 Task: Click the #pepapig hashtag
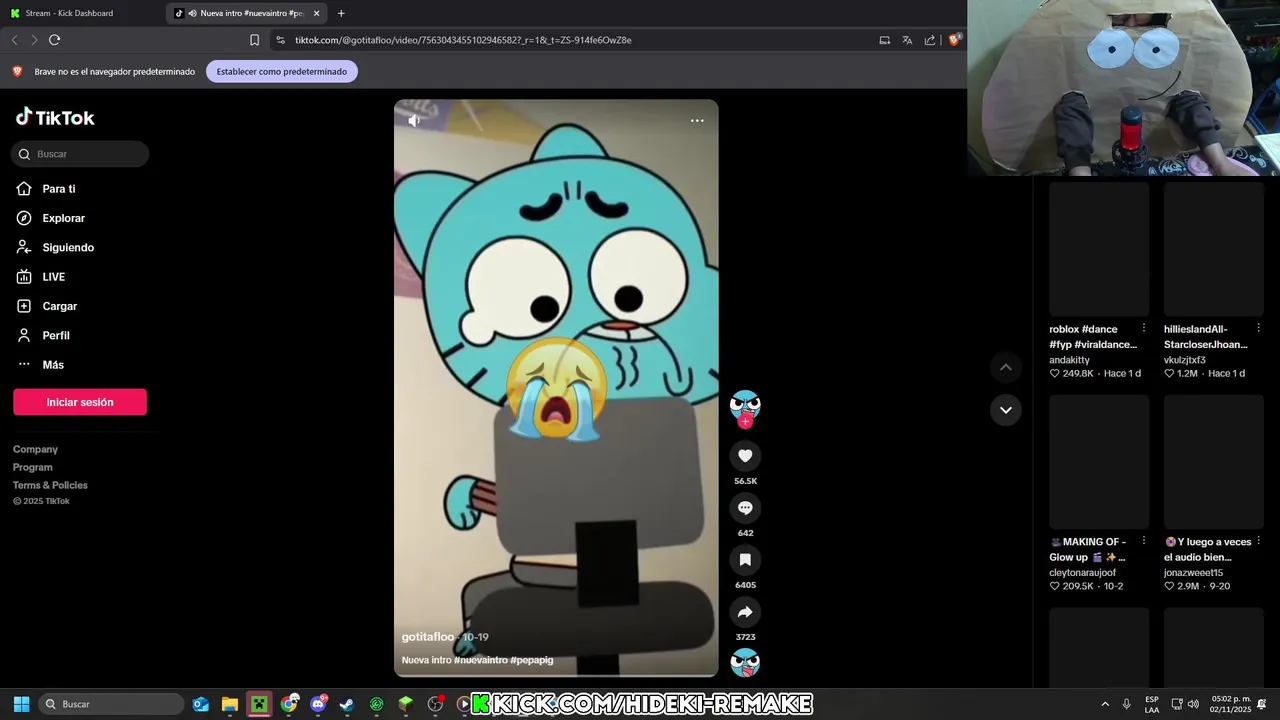point(531,660)
